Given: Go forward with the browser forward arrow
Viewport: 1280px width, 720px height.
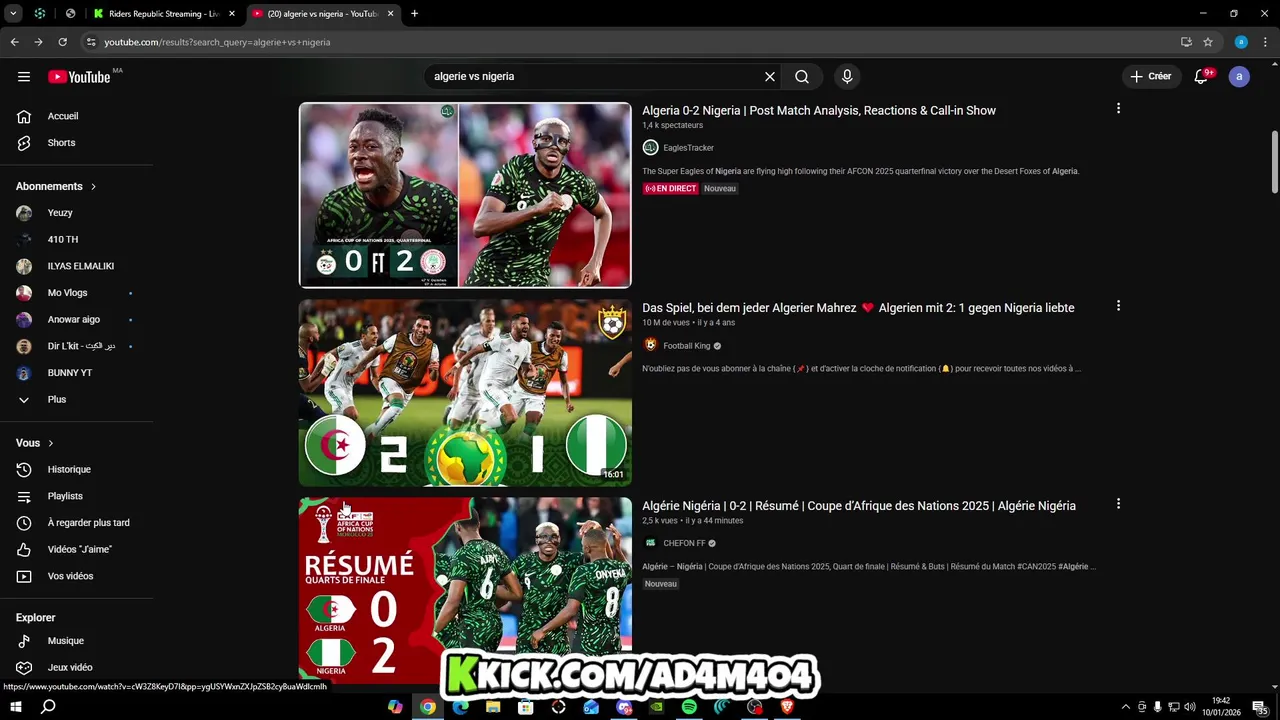Looking at the screenshot, I should (38, 42).
